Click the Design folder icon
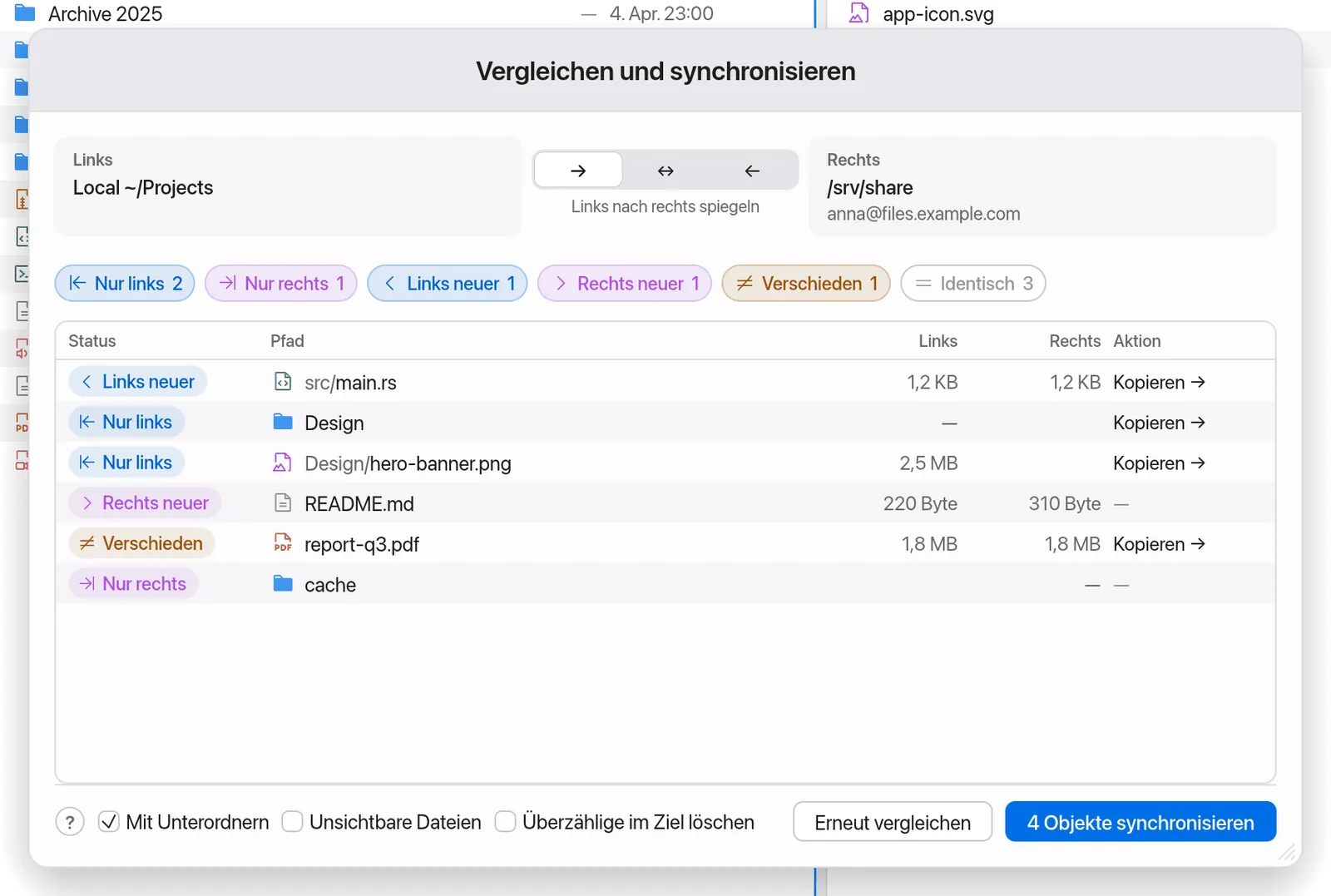This screenshot has height=896, width=1331. point(283,422)
